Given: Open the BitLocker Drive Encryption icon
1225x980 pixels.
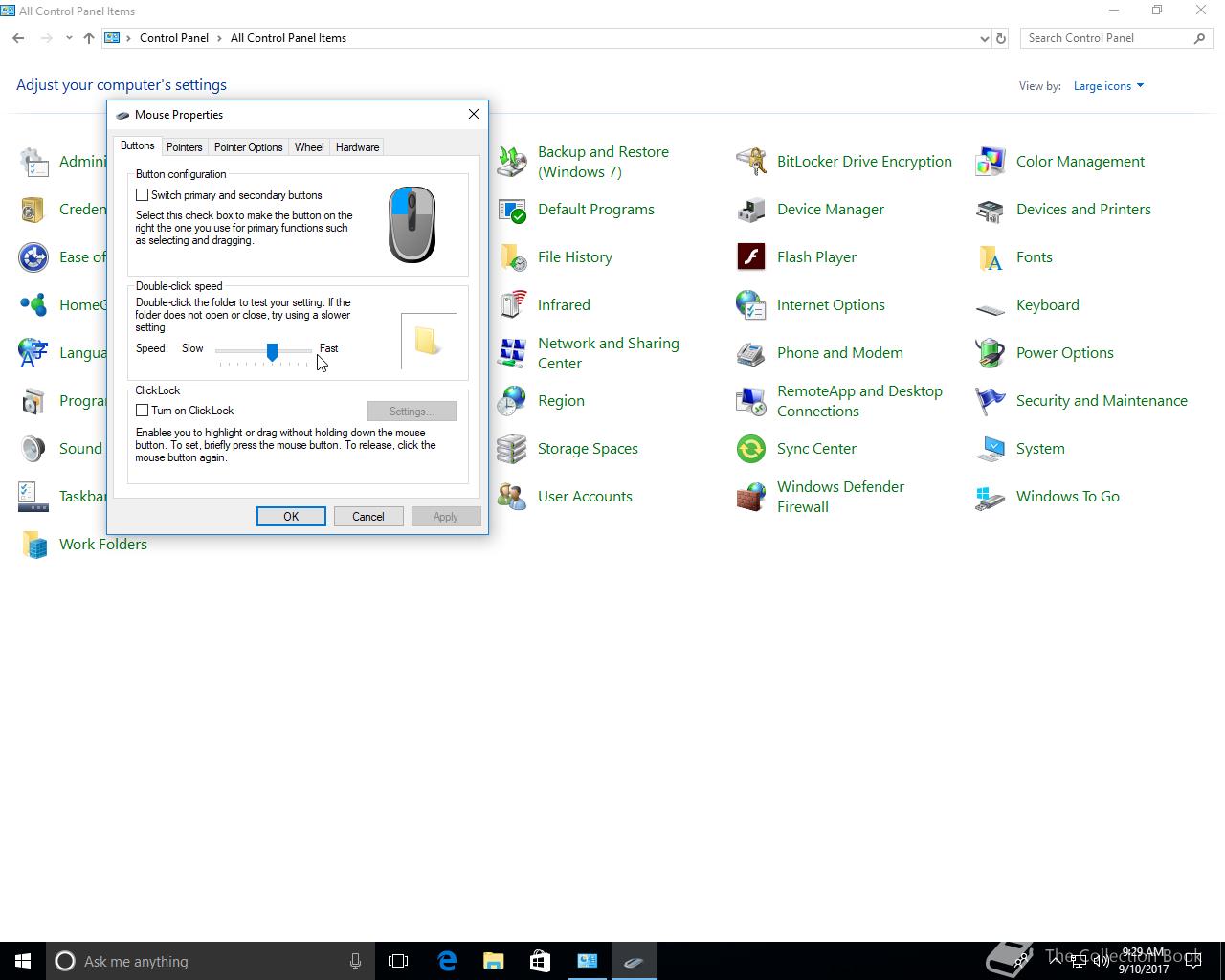Looking at the screenshot, I should [x=751, y=162].
